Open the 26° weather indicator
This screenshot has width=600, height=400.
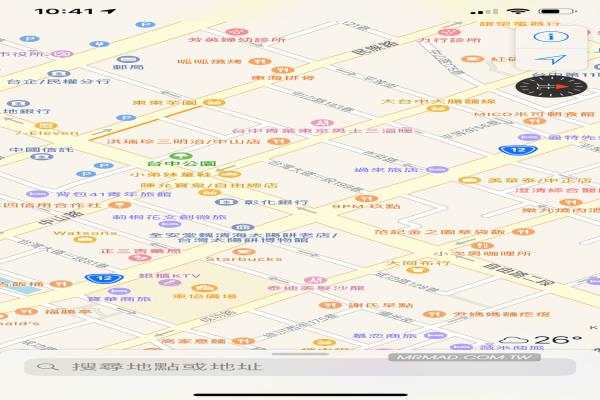click(x=541, y=340)
